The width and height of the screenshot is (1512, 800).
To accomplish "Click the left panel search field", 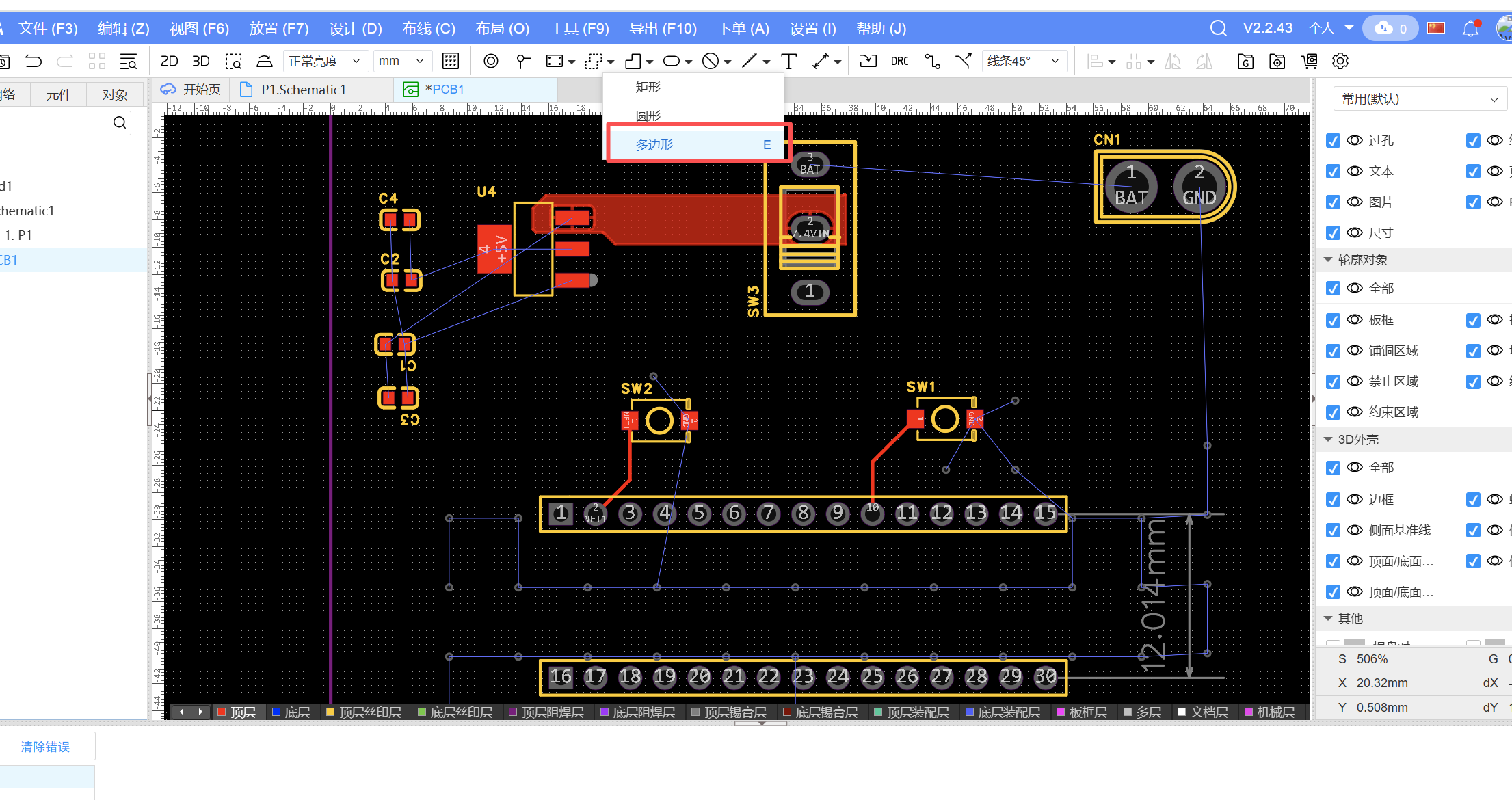I will click(55, 122).
